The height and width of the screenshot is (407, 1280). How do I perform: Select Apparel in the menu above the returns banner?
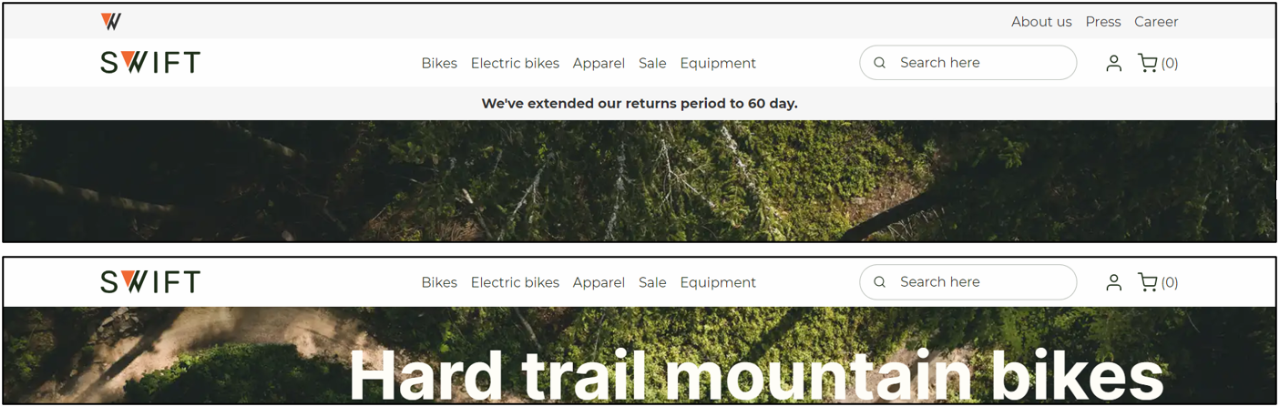[599, 63]
